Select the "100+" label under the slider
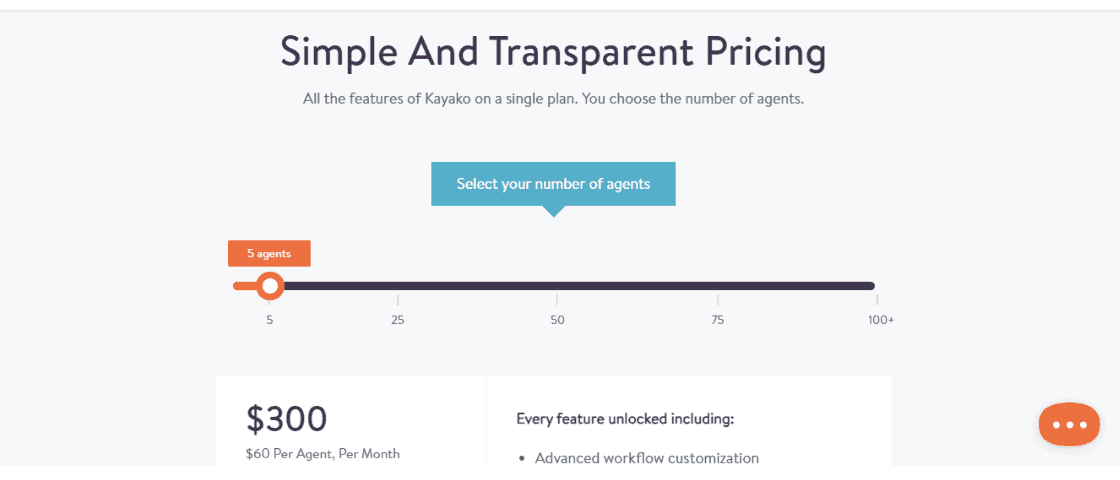The width and height of the screenshot is (1120, 480). (881, 320)
